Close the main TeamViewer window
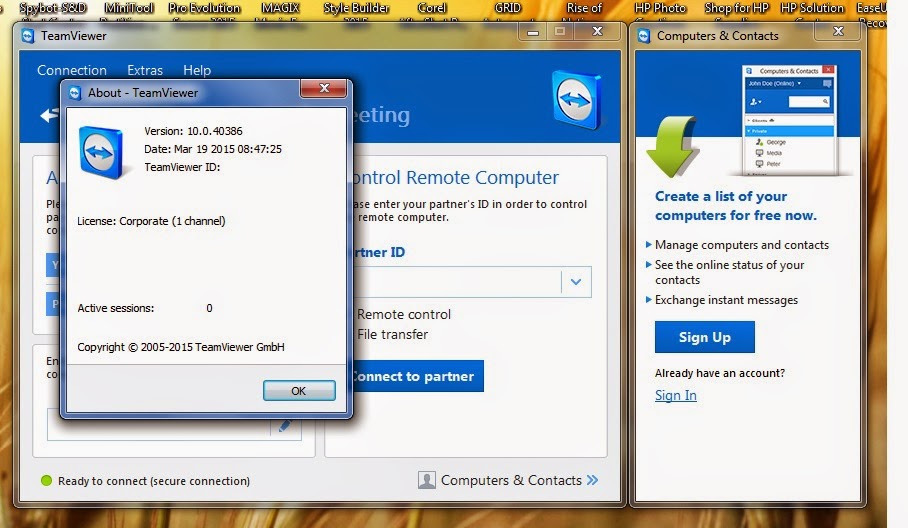Image resolution: width=908 pixels, height=528 pixels. 598,32
